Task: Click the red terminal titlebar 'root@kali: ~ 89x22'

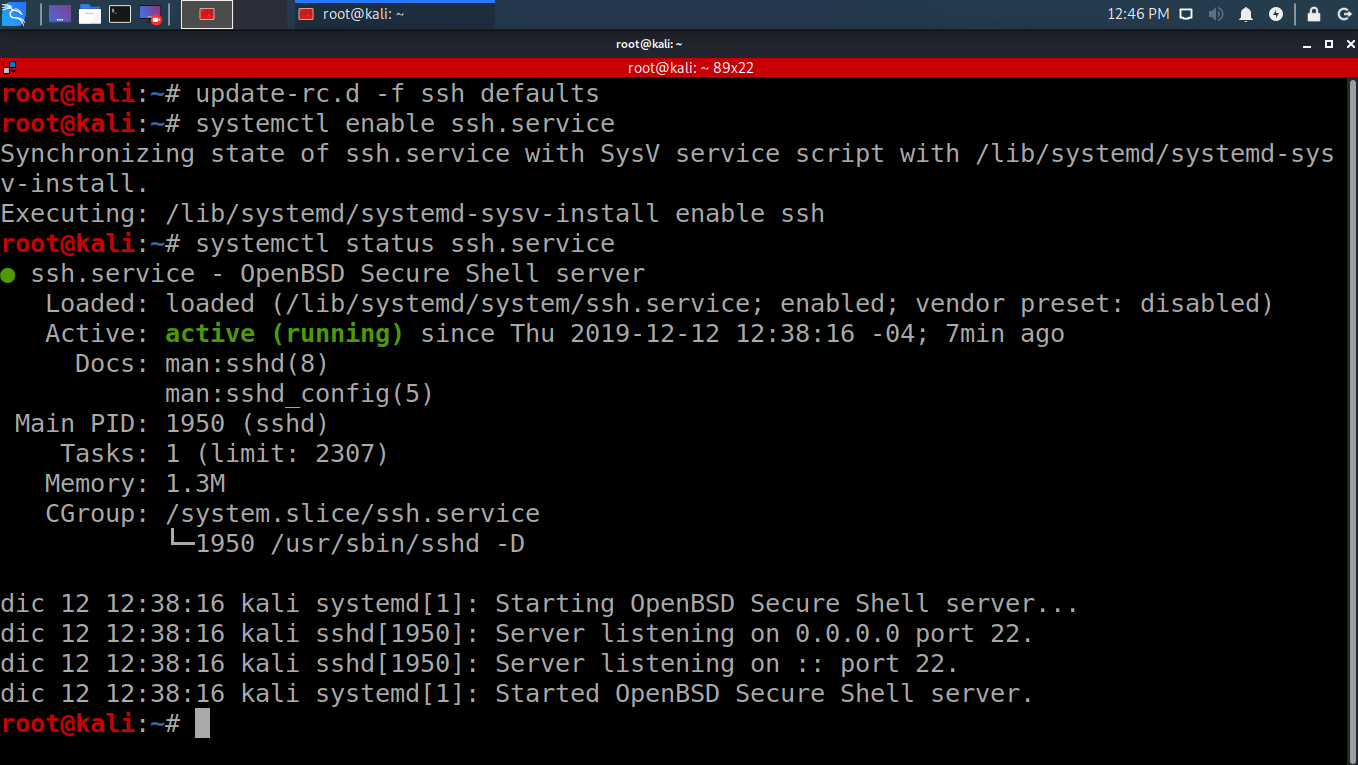Action: 690,68
